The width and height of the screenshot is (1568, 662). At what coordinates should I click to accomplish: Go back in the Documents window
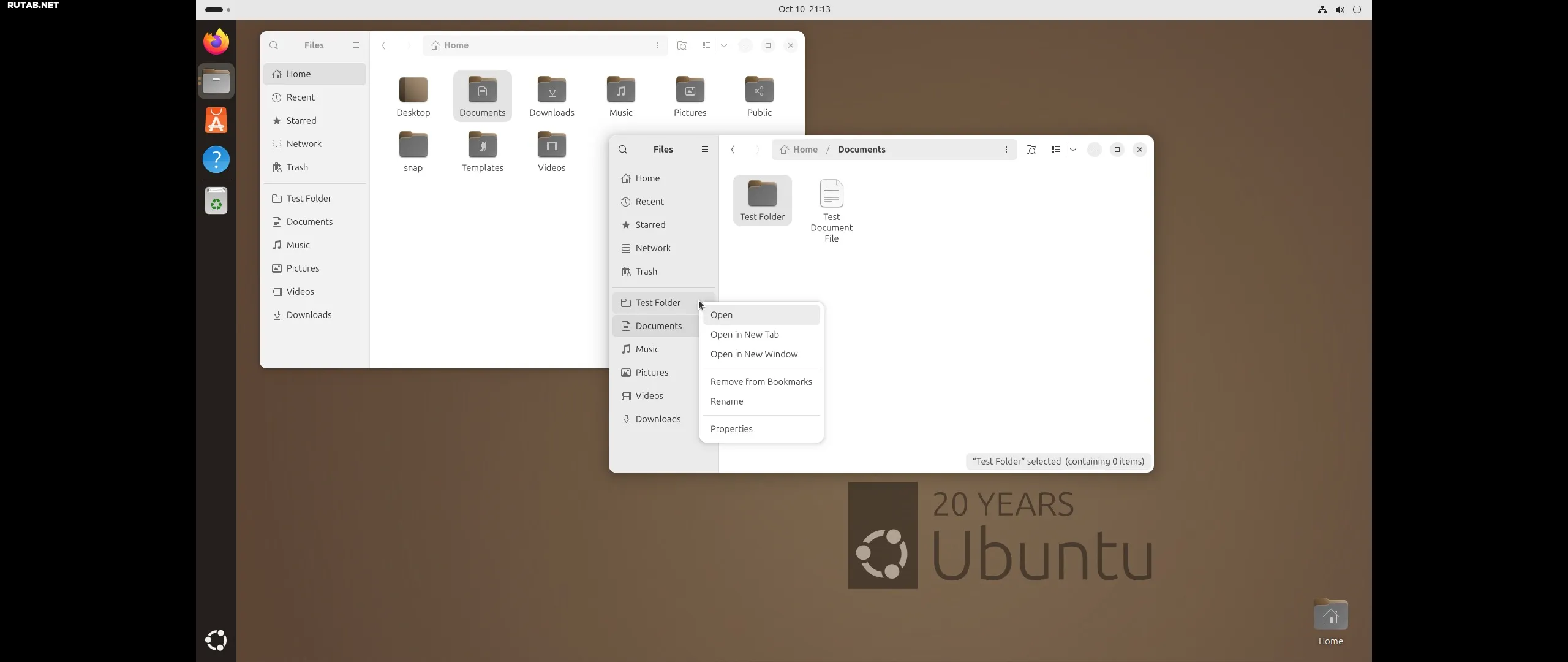(x=733, y=150)
